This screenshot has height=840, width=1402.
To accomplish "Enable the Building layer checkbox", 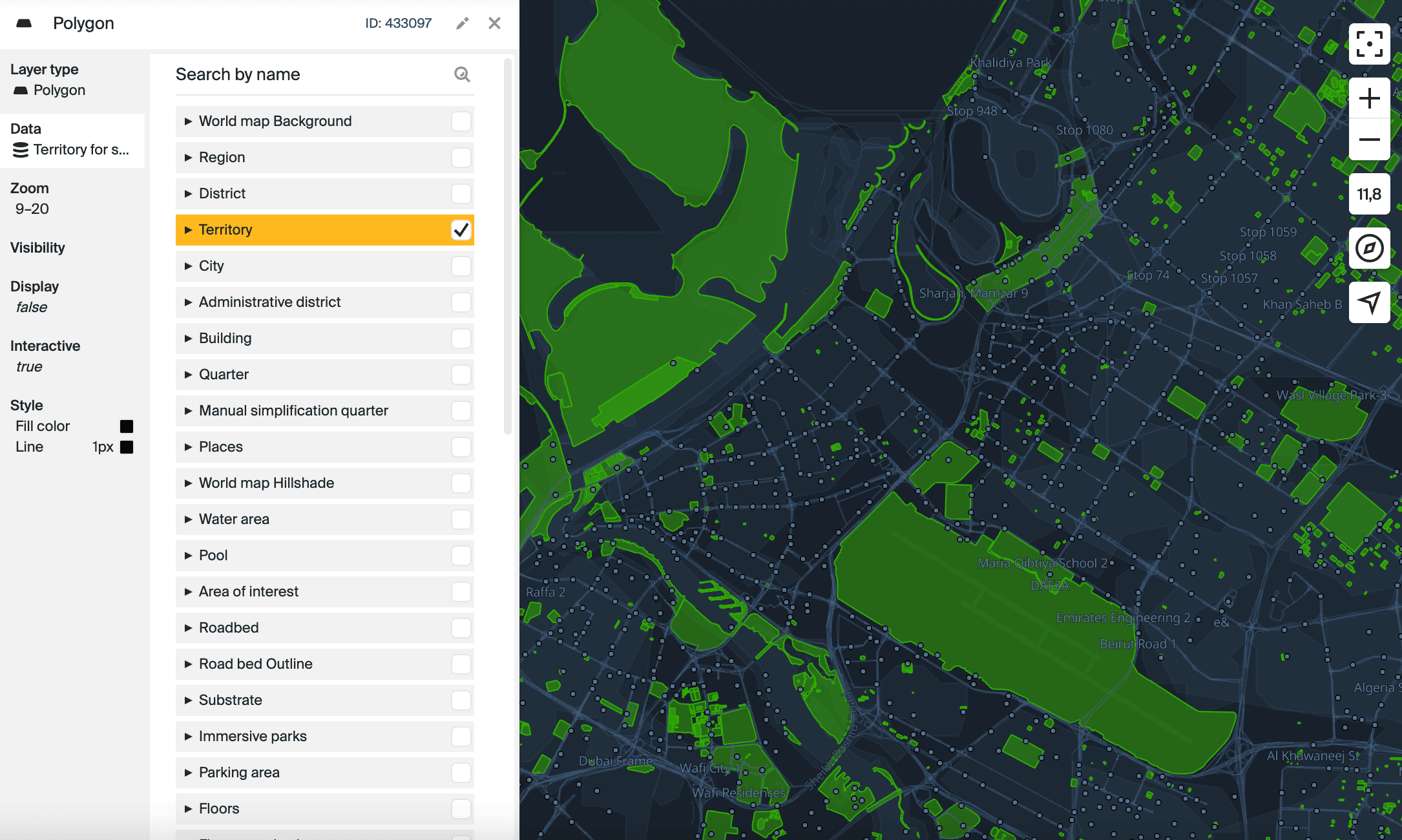I will coord(461,339).
